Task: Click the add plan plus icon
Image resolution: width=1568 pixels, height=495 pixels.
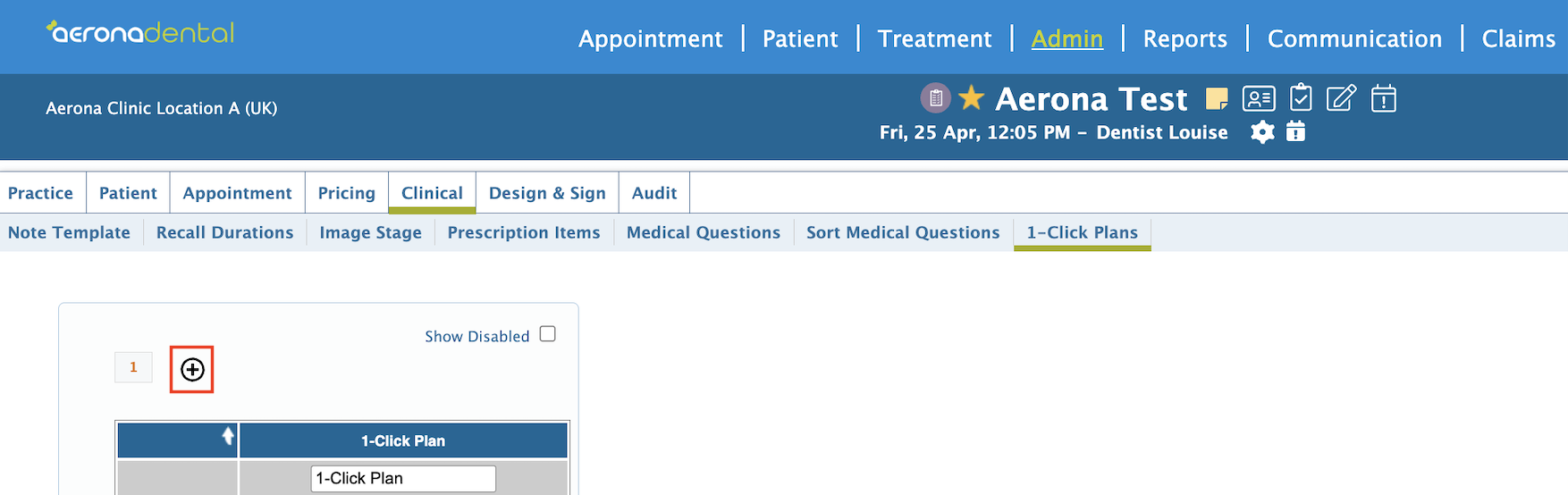Action: click(x=192, y=369)
